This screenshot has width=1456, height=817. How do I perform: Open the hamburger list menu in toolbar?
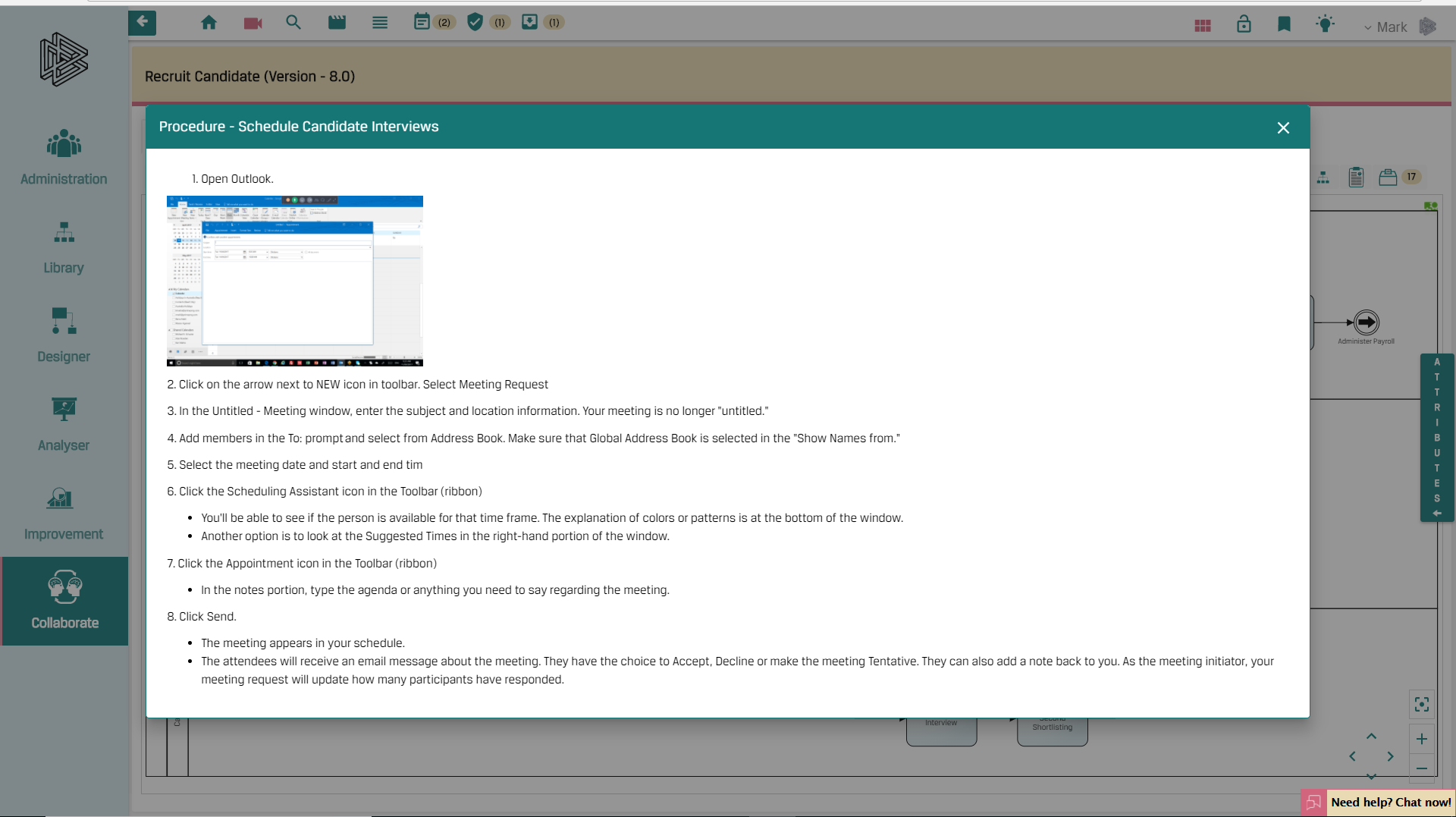(379, 23)
